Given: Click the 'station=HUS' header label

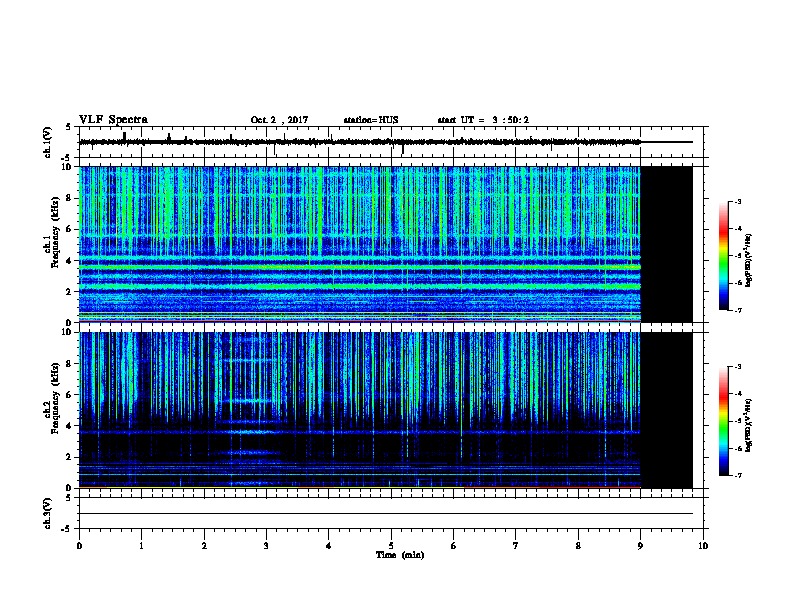Looking at the screenshot, I should (371, 120).
